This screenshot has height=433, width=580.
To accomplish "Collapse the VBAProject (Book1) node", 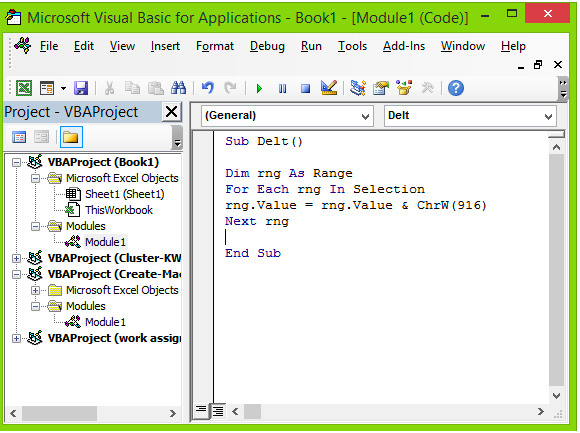I will pyautogui.click(x=16, y=162).
